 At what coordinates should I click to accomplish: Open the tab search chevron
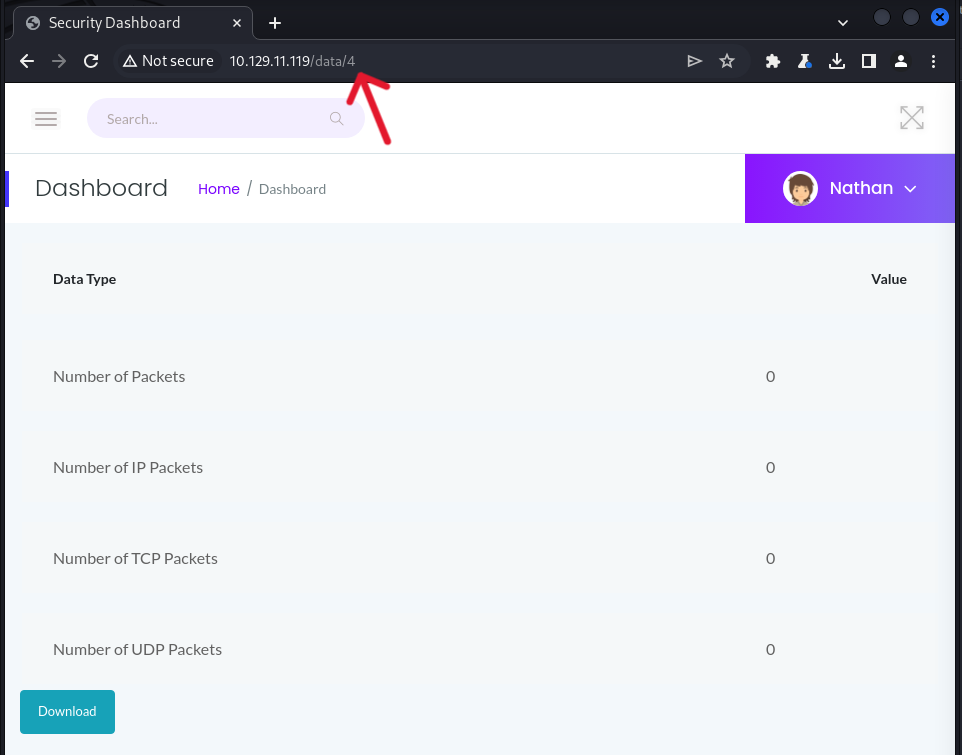pyautogui.click(x=843, y=22)
